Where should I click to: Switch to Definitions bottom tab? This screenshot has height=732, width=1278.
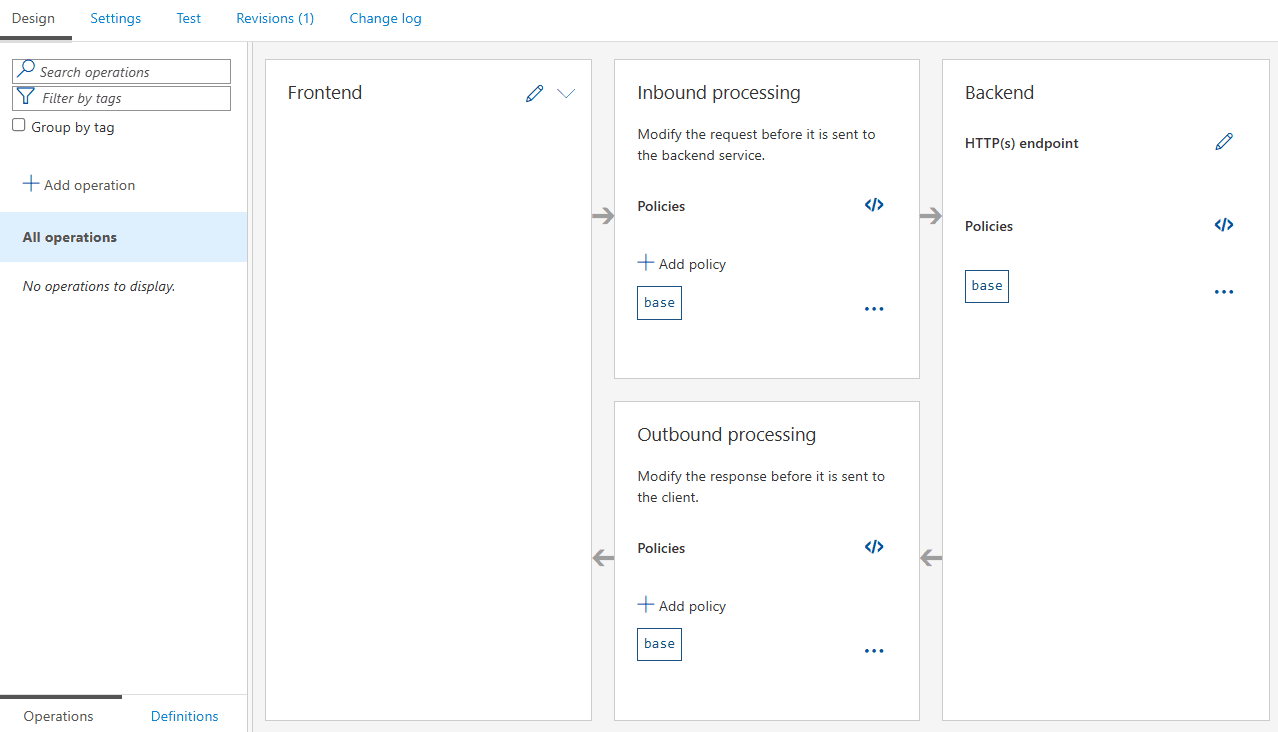185,716
